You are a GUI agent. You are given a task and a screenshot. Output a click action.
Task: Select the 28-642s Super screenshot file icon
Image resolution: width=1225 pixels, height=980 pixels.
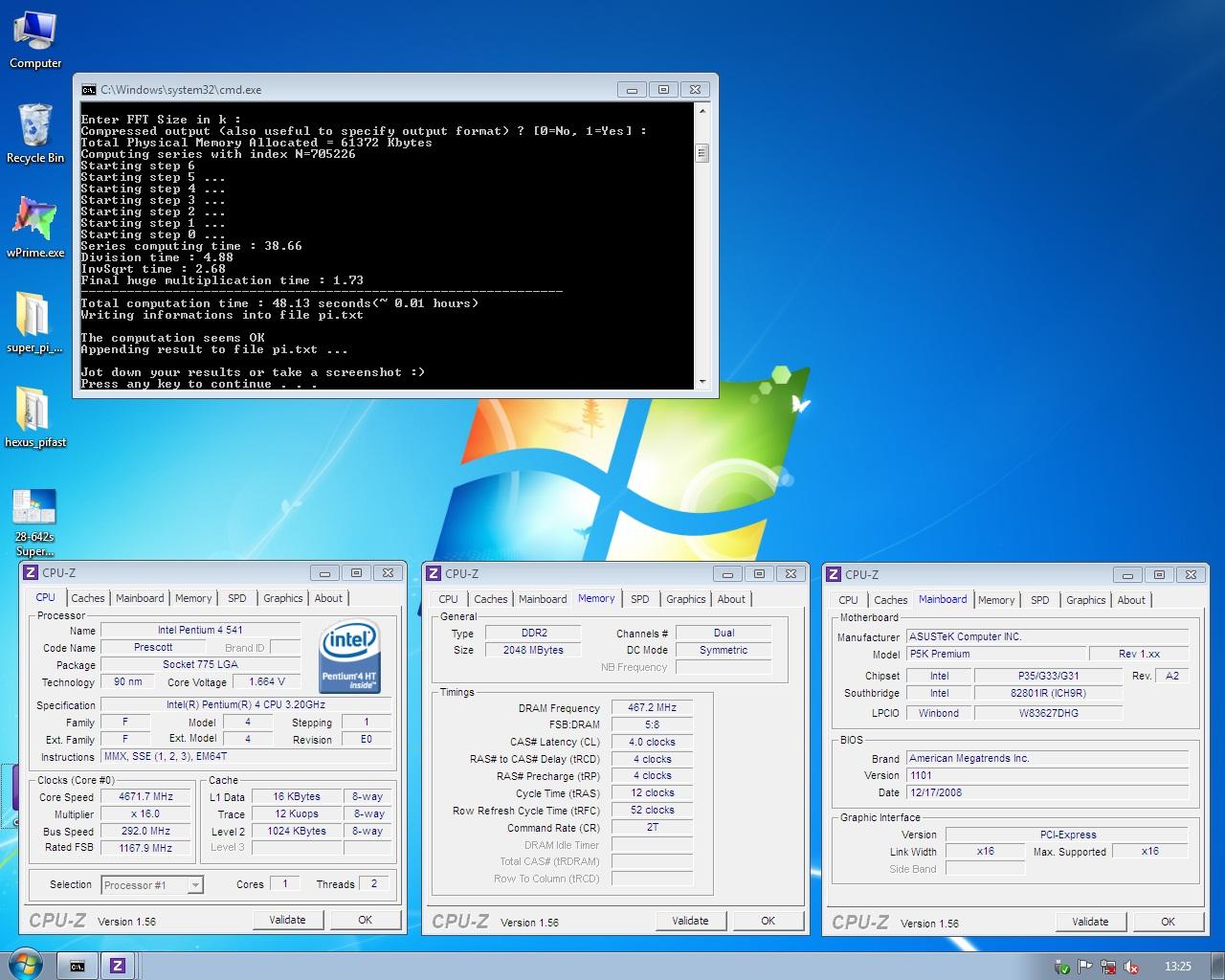click(x=35, y=523)
